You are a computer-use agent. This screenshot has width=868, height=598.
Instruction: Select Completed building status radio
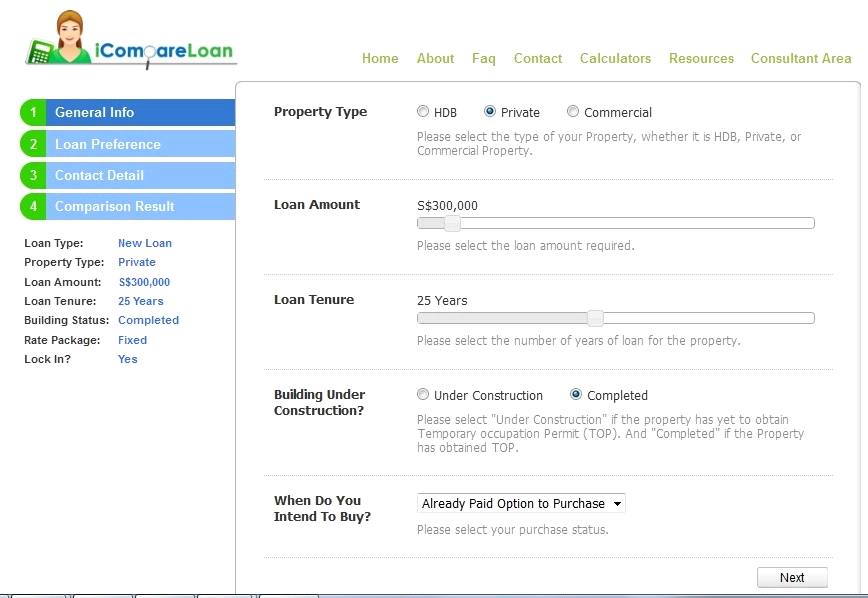tap(576, 394)
